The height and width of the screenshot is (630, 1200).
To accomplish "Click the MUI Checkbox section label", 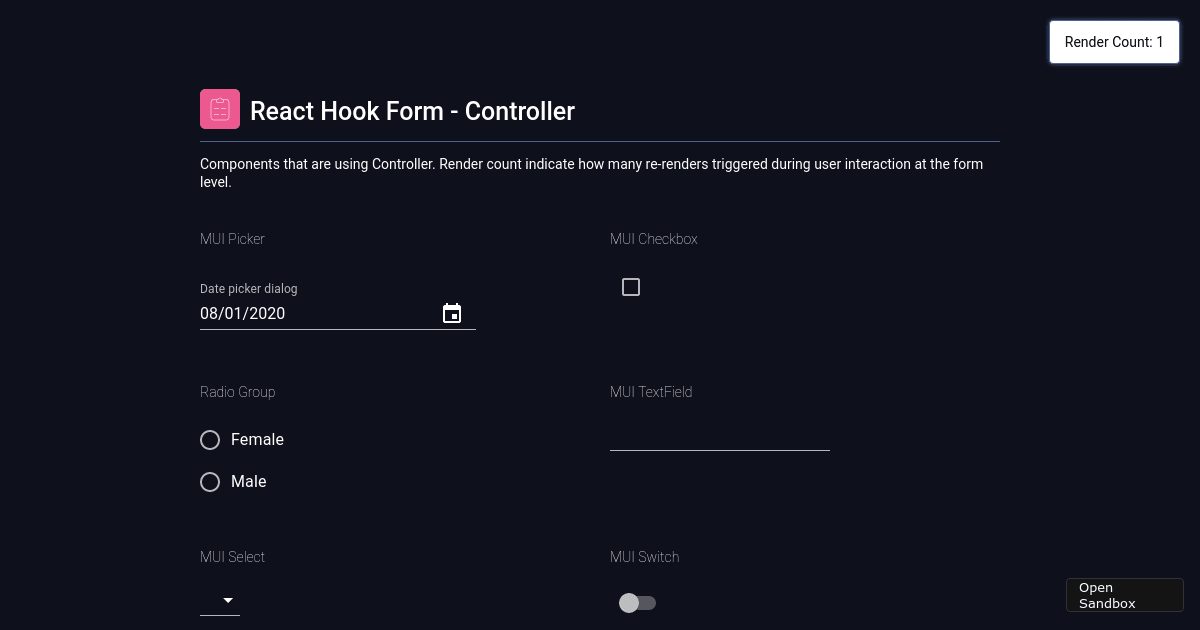I will (653, 239).
